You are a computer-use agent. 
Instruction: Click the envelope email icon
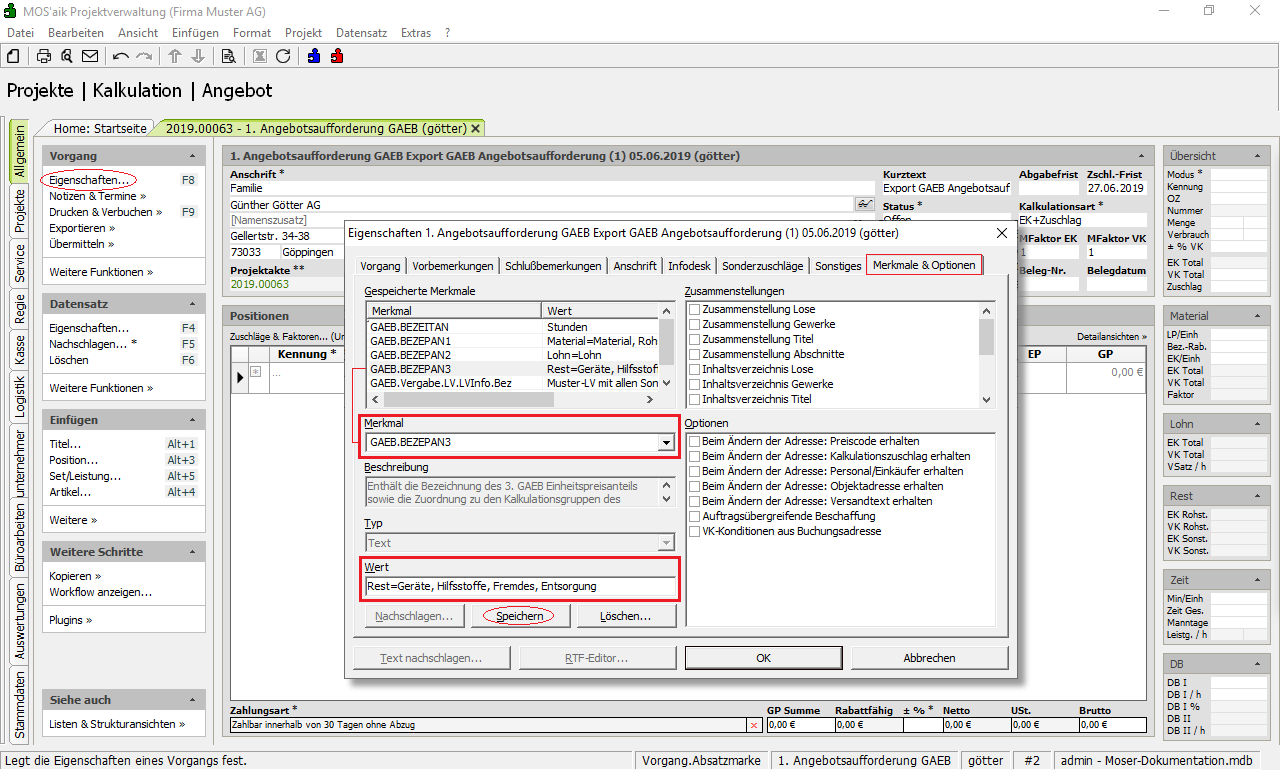coord(90,56)
